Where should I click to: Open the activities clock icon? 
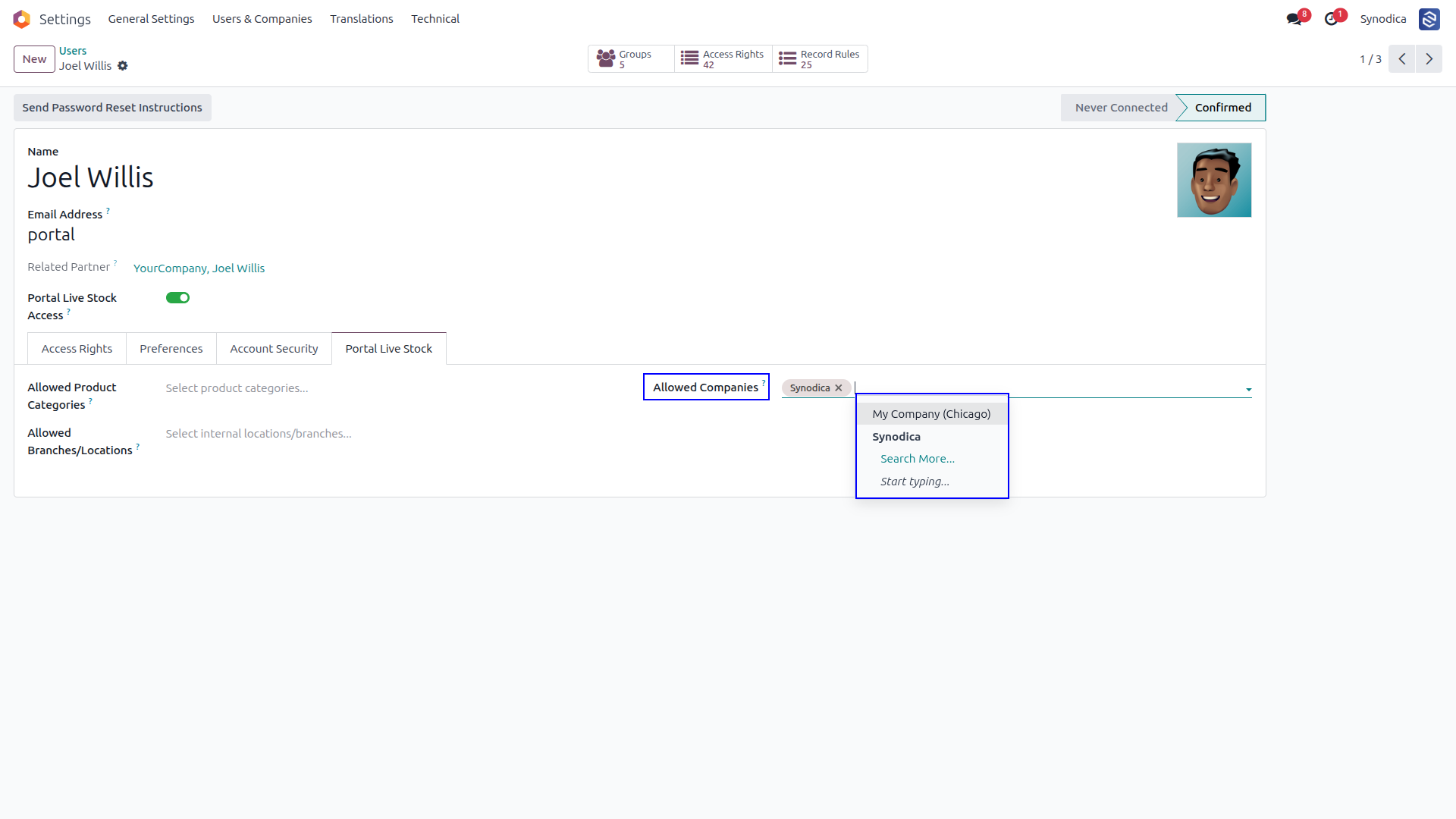click(1331, 19)
